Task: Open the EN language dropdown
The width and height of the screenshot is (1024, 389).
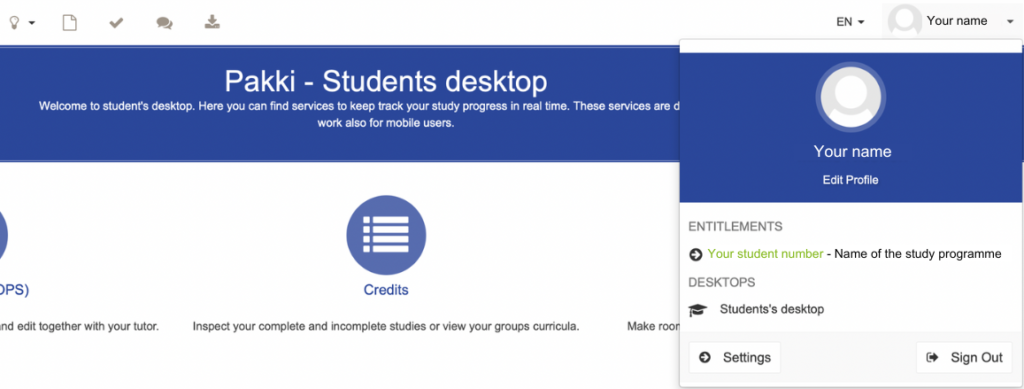Action: [x=850, y=22]
